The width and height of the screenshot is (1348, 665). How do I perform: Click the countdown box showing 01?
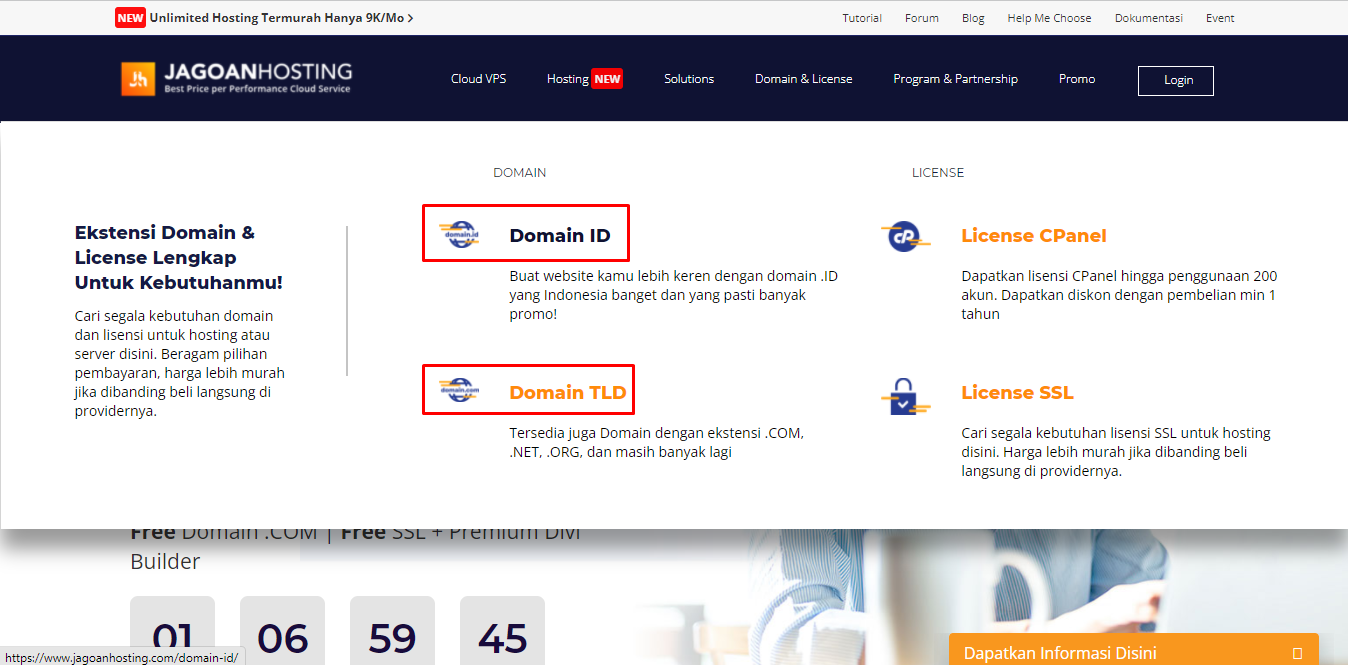pos(172,630)
